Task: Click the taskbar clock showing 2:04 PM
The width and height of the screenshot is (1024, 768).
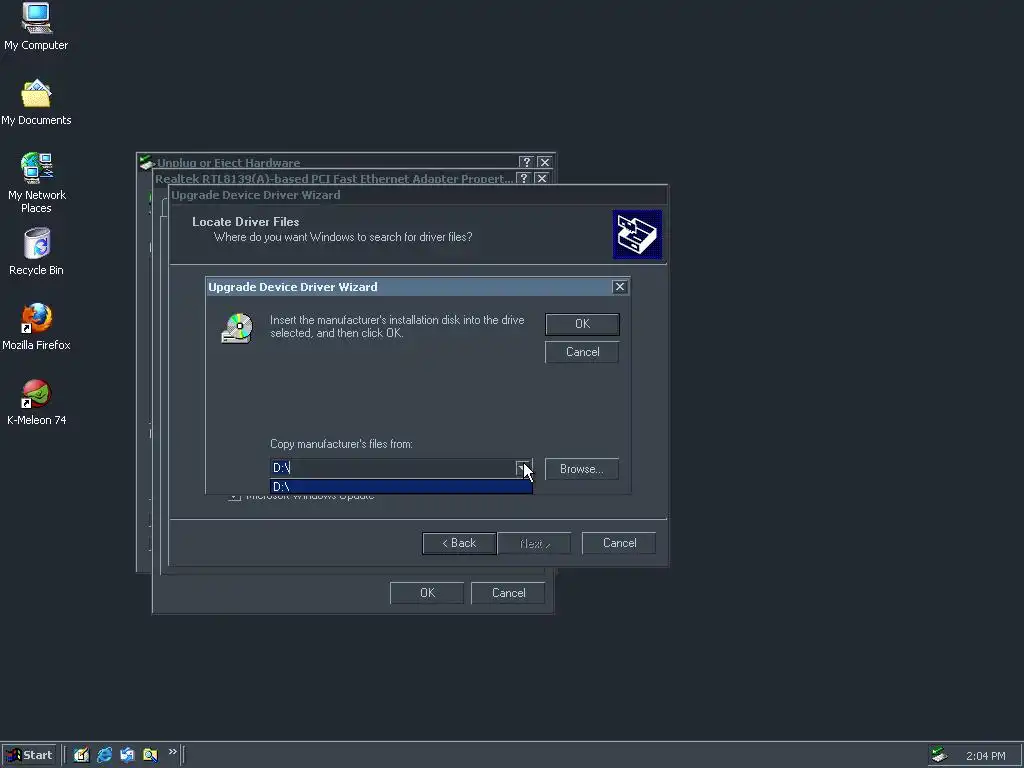Action: (x=985, y=756)
